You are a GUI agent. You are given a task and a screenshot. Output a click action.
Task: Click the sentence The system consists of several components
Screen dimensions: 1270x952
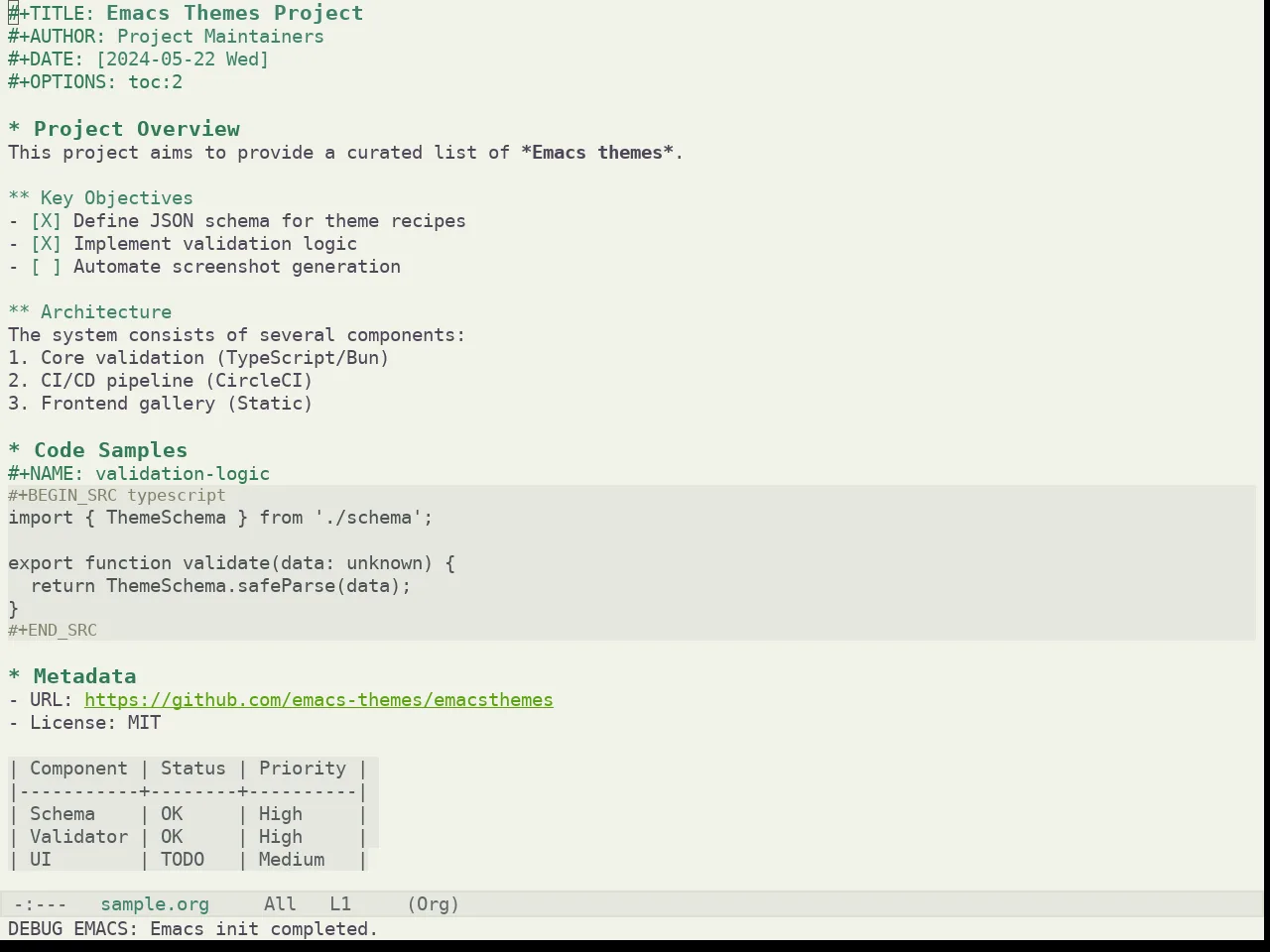coord(236,335)
